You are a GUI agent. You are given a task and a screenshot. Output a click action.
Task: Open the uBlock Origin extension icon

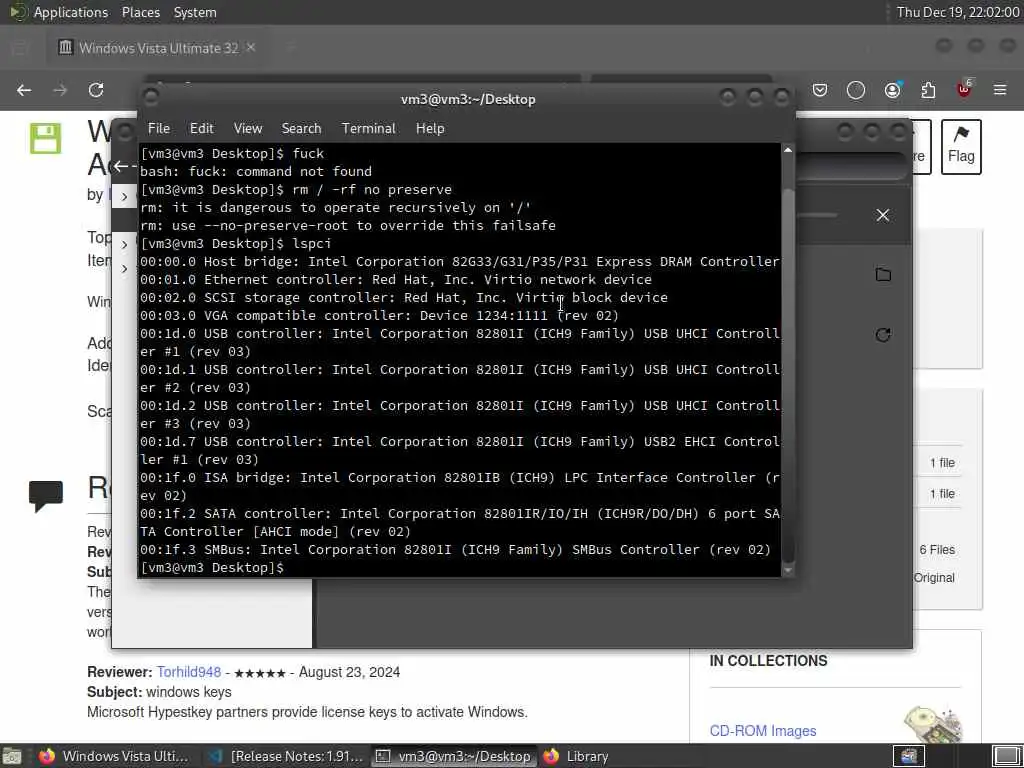[965, 89]
